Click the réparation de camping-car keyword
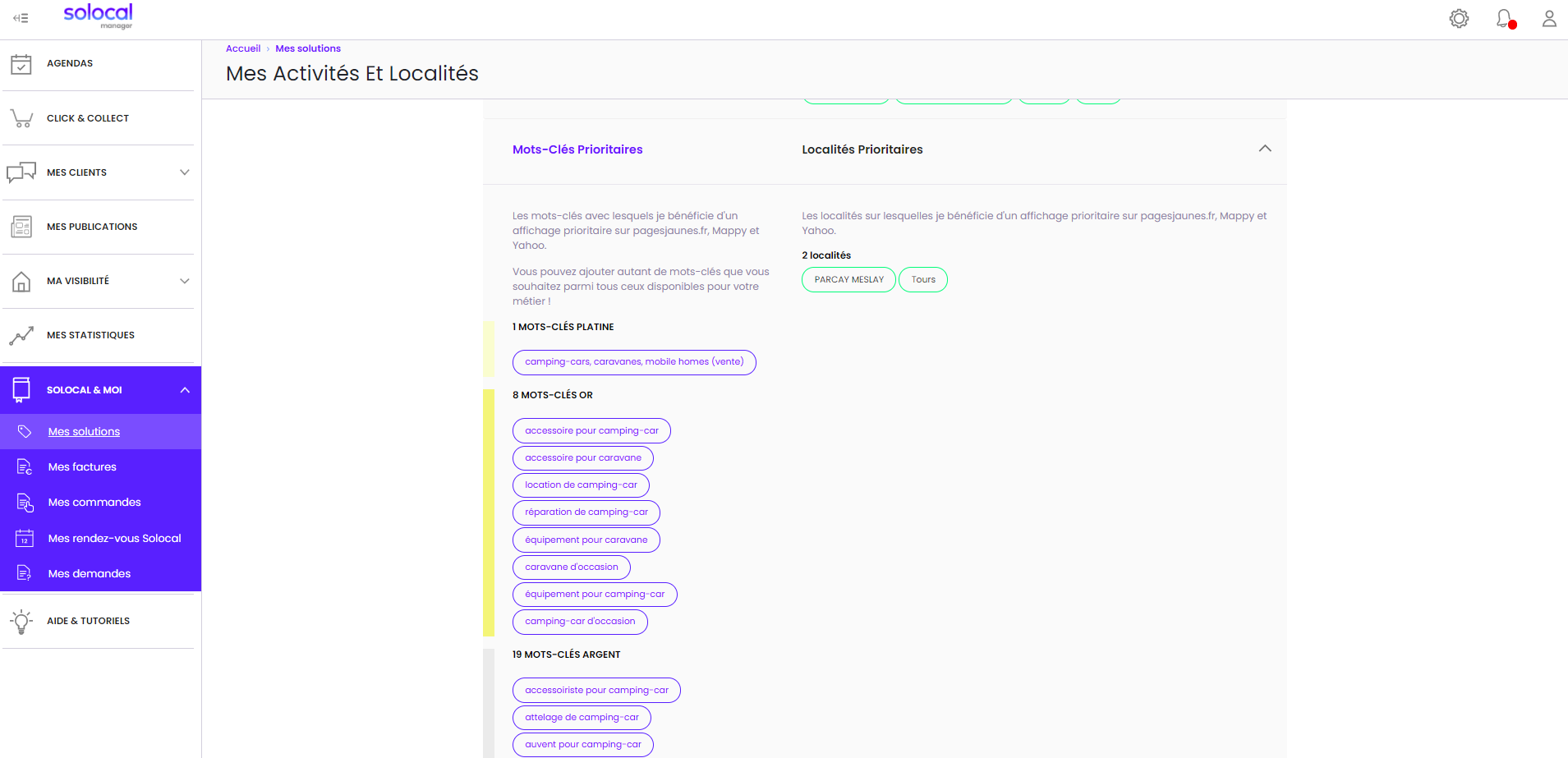1568x758 pixels. (586, 512)
